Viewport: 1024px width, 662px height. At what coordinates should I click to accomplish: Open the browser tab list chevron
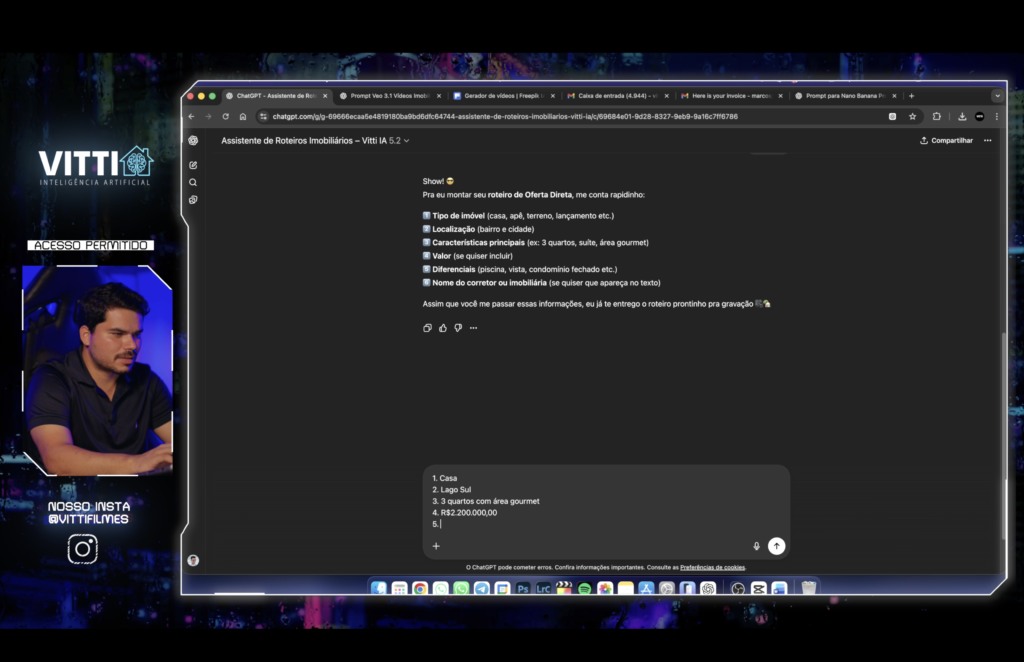997,96
